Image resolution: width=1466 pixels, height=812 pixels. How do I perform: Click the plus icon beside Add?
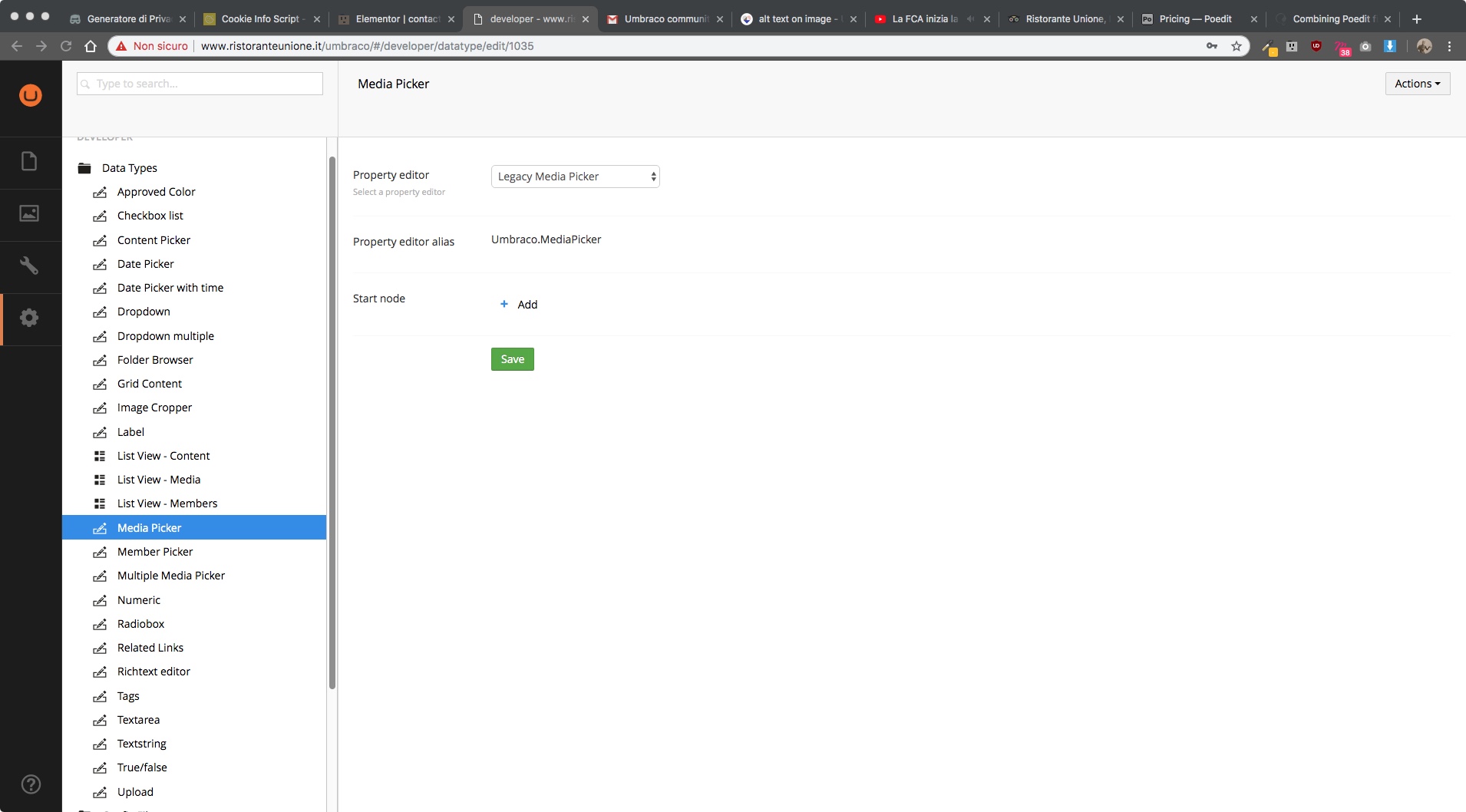[x=504, y=304]
